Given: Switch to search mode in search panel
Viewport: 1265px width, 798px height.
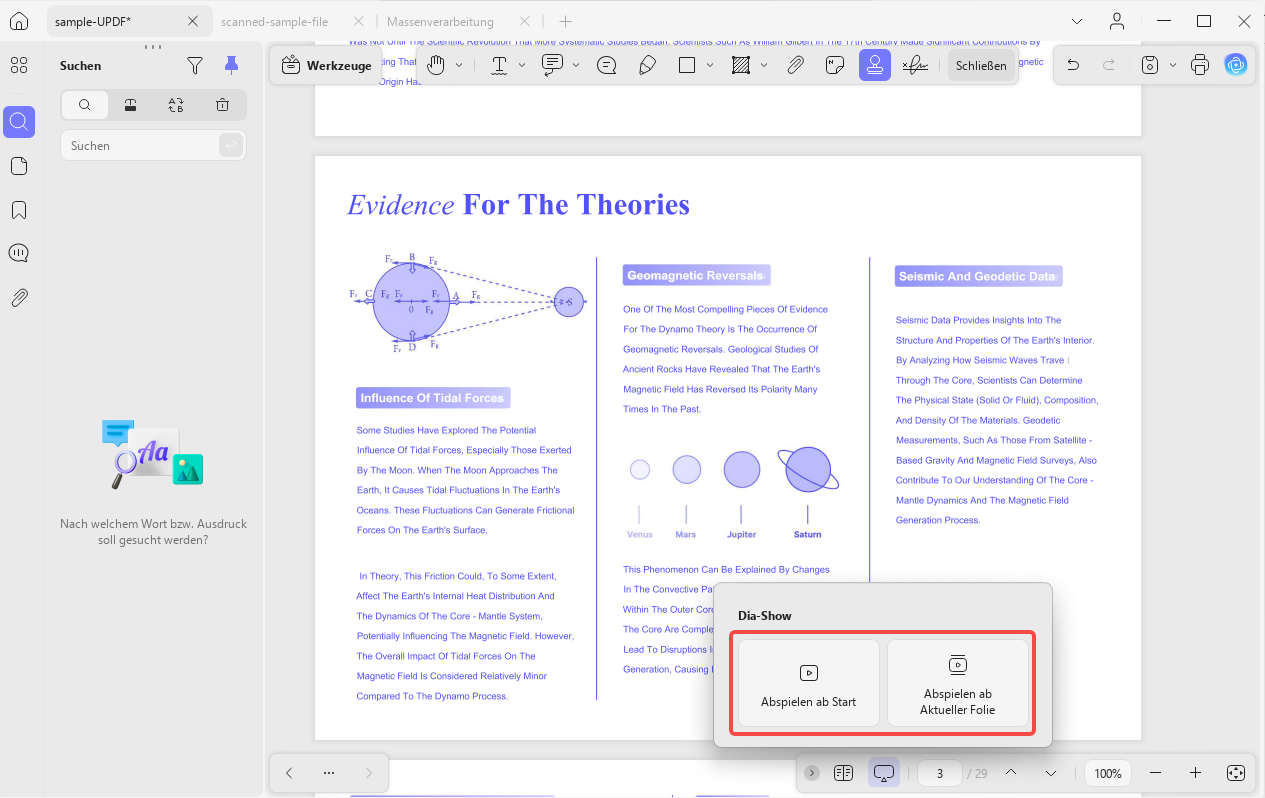Looking at the screenshot, I should pos(85,105).
